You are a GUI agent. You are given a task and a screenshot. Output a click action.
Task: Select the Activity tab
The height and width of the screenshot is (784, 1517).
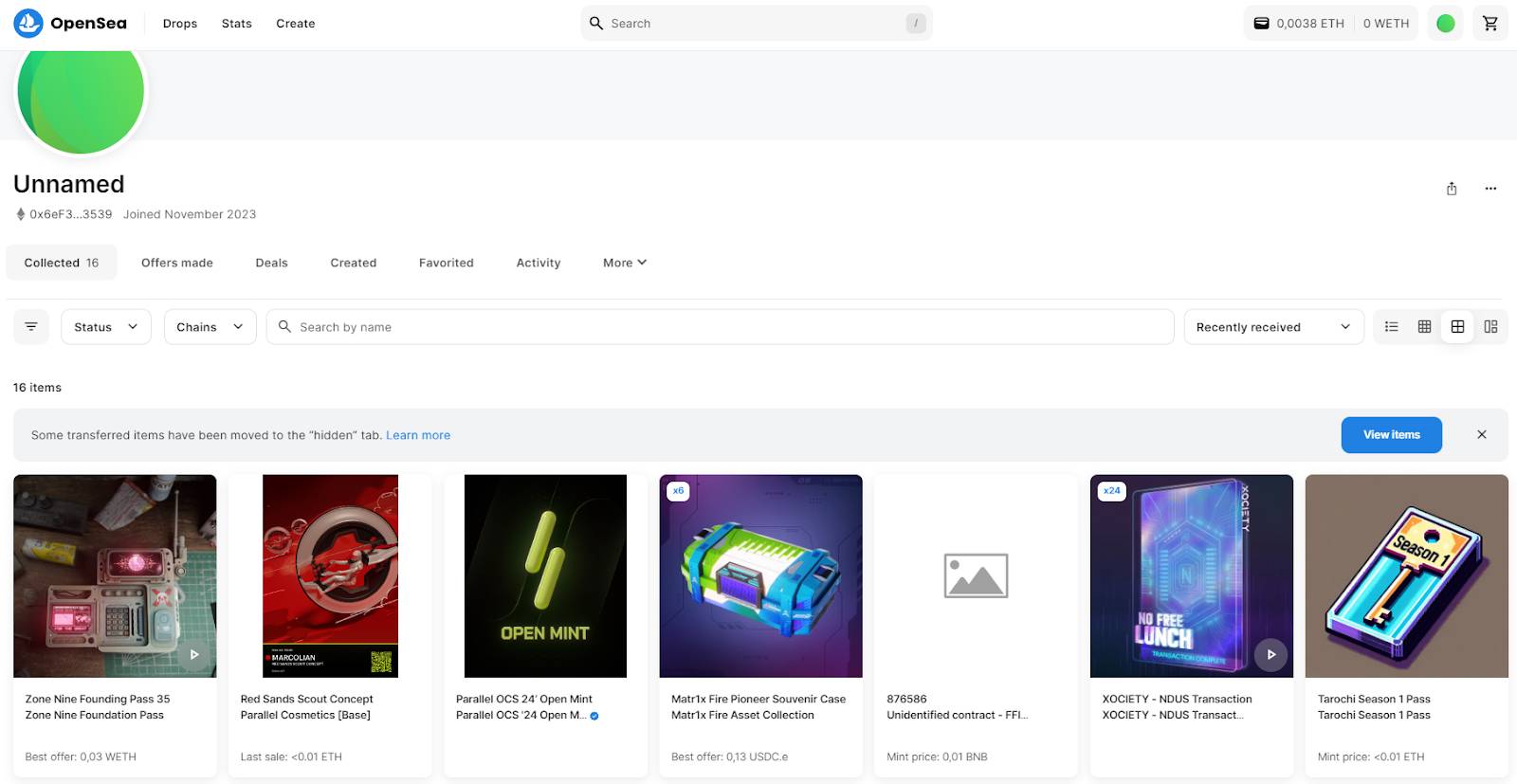539,263
